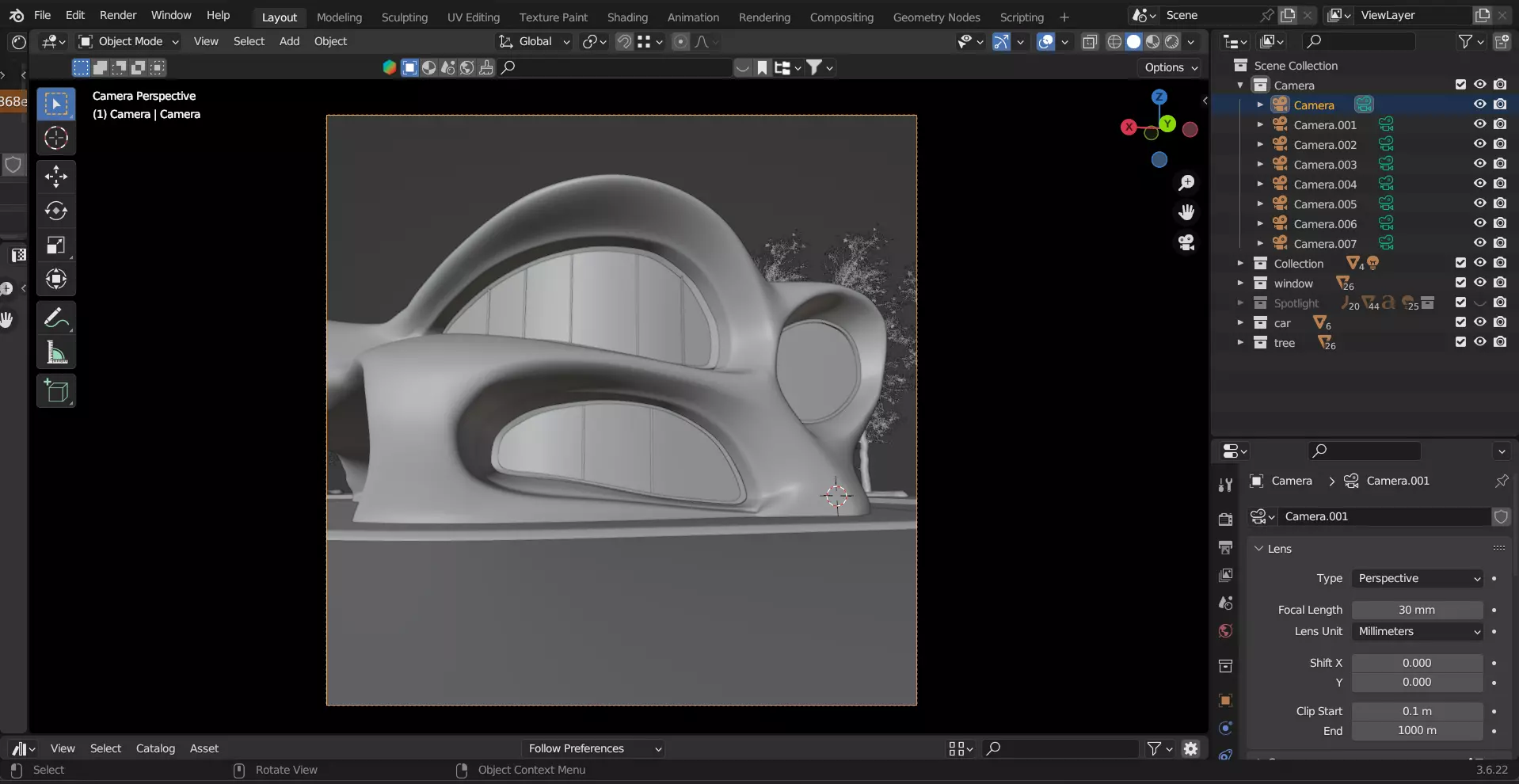Open the Object Mode dropdown
1519x784 pixels.
tap(130, 41)
